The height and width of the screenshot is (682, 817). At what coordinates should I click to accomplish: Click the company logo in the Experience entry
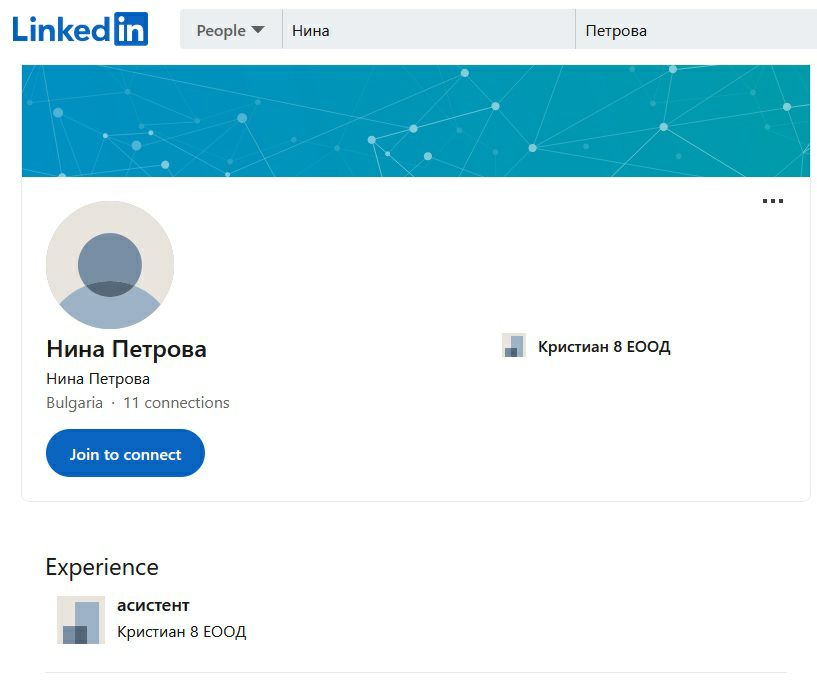coord(81,620)
